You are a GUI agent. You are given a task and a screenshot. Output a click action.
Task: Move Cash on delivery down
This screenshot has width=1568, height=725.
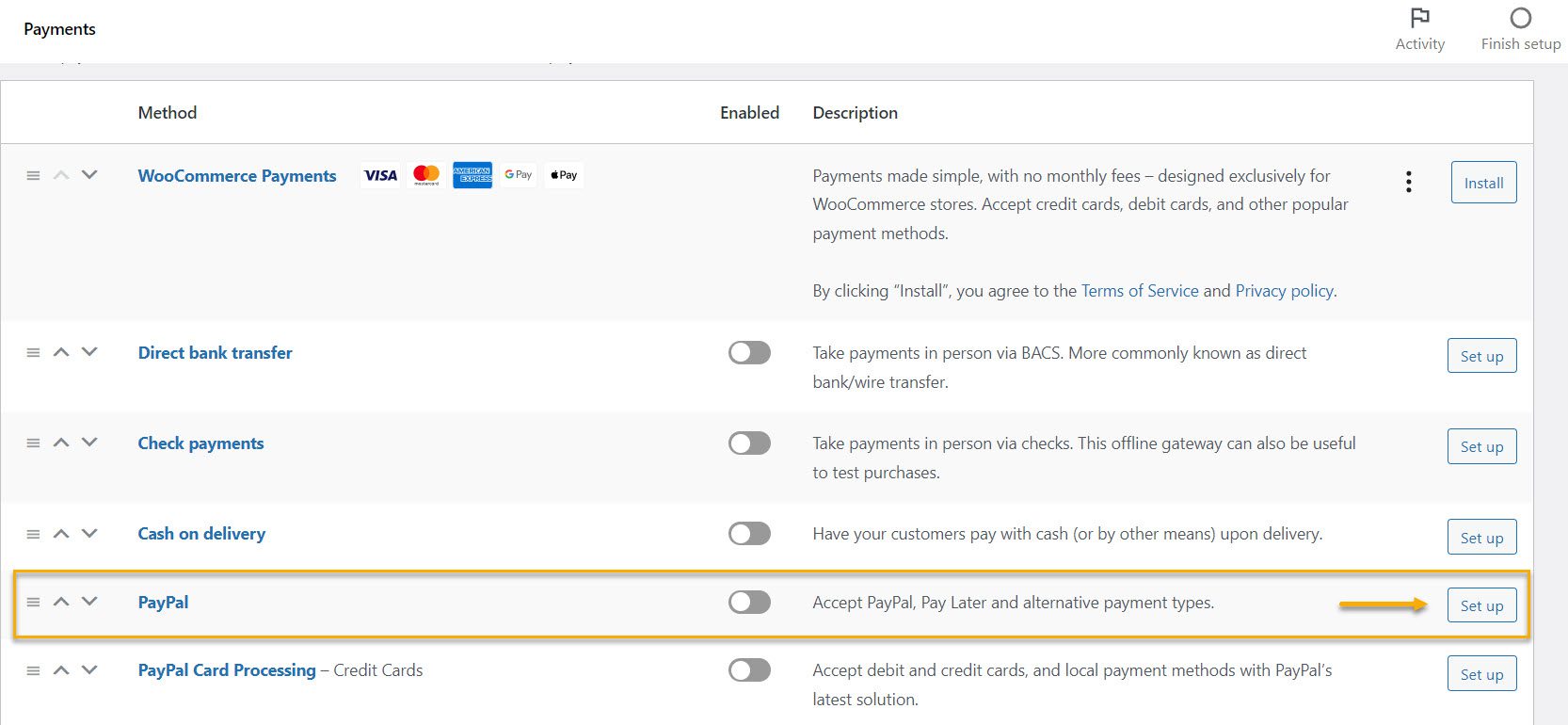(x=89, y=533)
